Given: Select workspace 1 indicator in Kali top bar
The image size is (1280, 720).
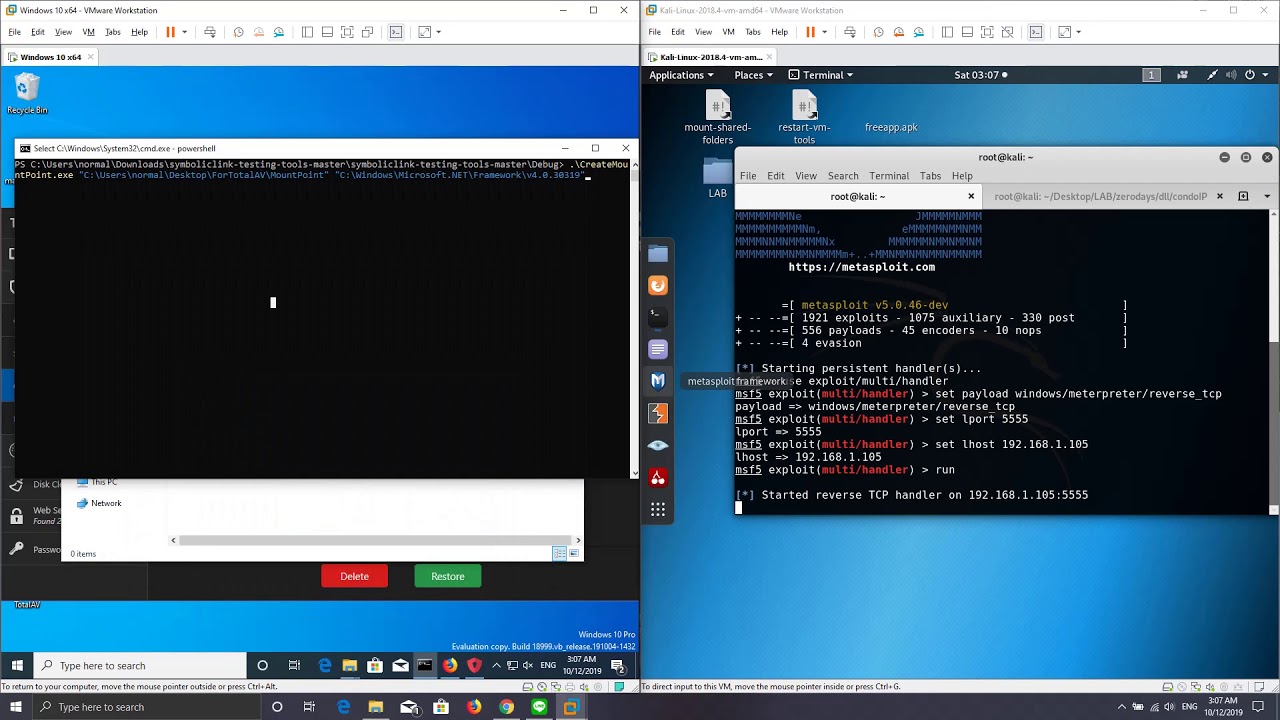Looking at the screenshot, I should (1151, 75).
